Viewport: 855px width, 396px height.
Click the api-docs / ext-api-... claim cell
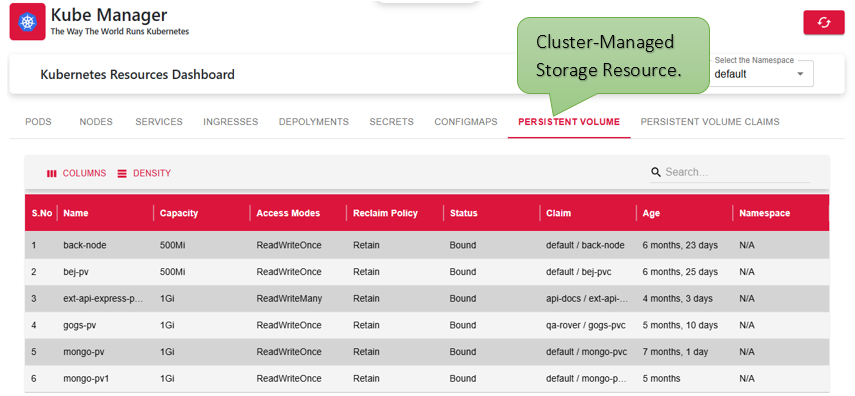point(587,299)
